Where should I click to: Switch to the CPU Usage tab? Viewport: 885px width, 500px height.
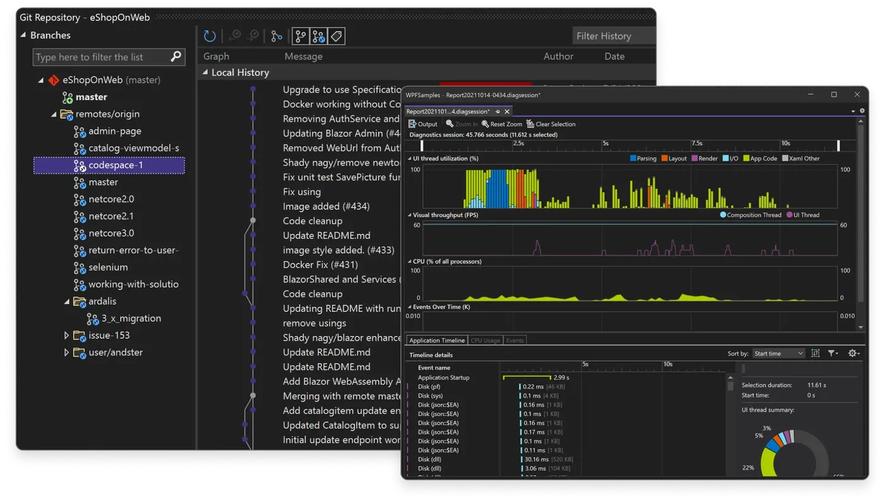tap(485, 340)
